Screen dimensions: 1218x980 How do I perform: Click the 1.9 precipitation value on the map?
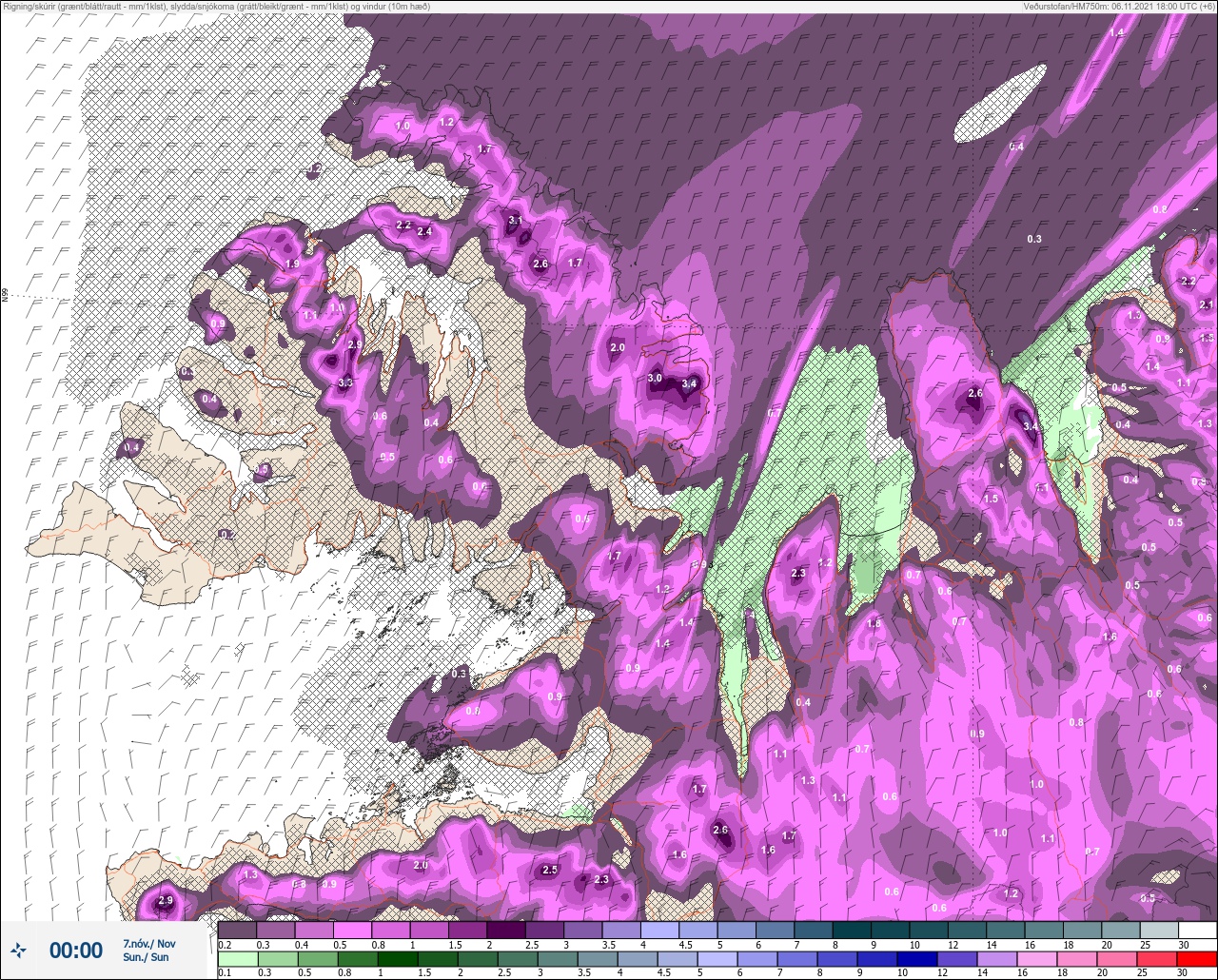tap(292, 264)
